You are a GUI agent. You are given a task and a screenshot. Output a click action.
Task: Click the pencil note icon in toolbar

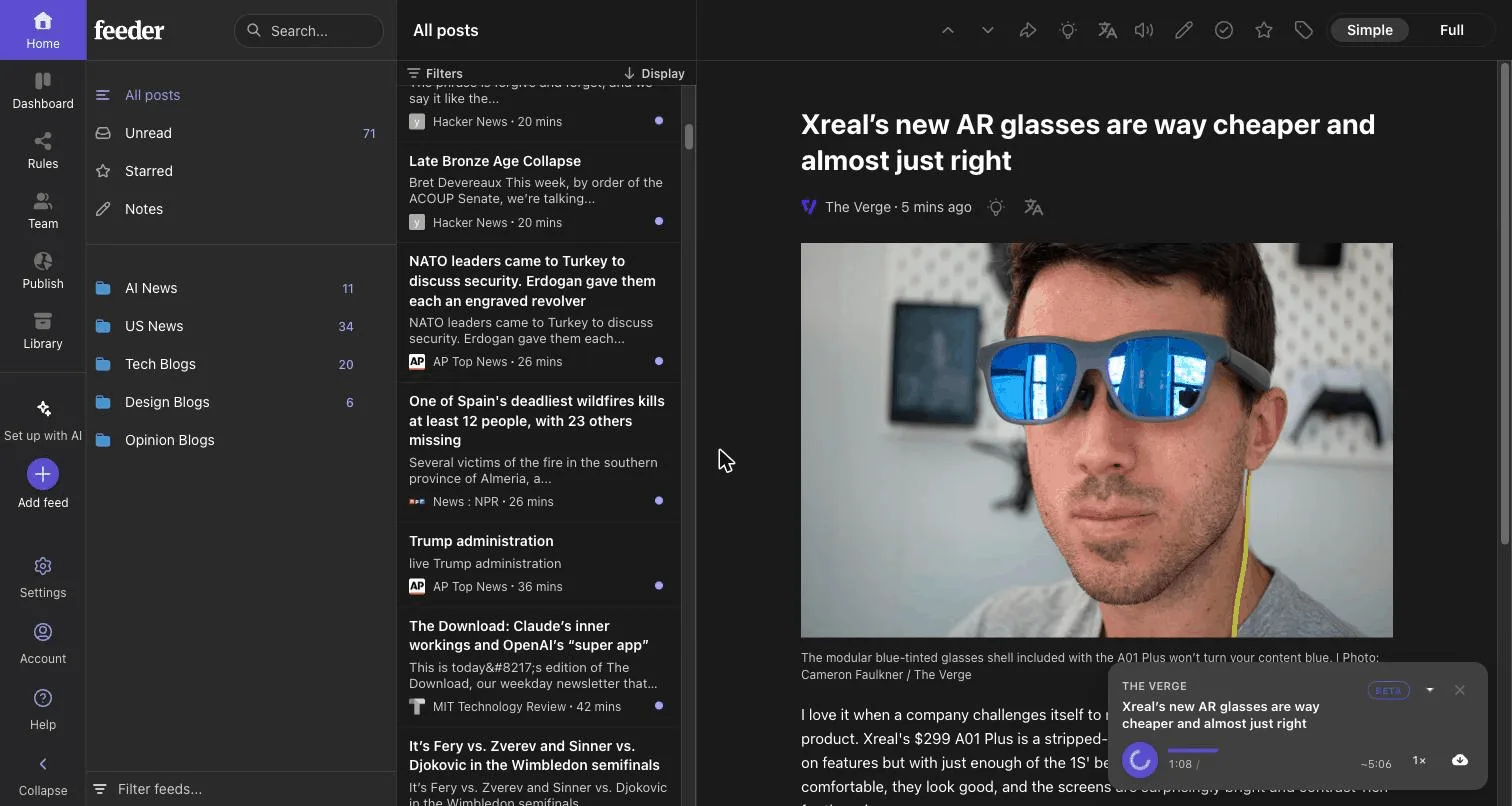[1184, 30]
